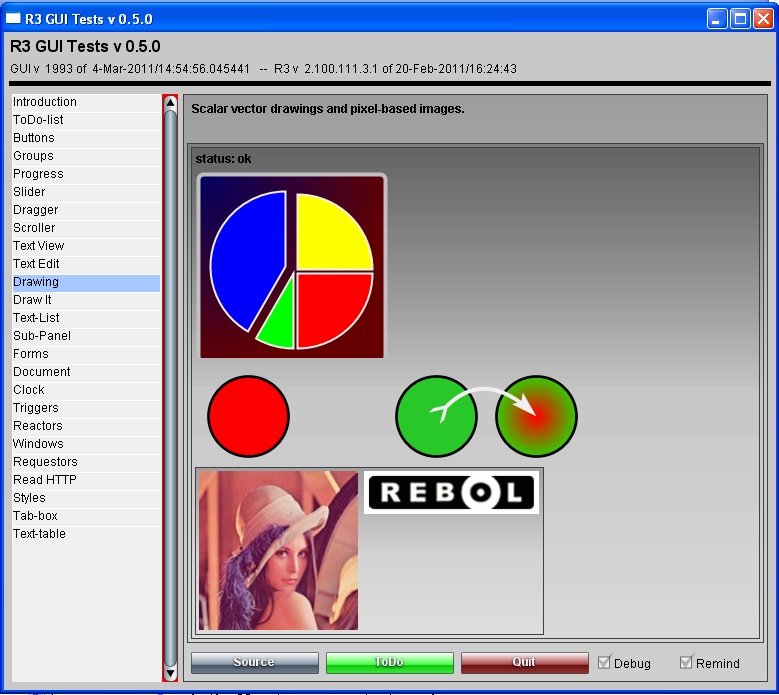This screenshot has height=695, width=779.
Task: Click the woman with hat photo
Action: click(278, 550)
